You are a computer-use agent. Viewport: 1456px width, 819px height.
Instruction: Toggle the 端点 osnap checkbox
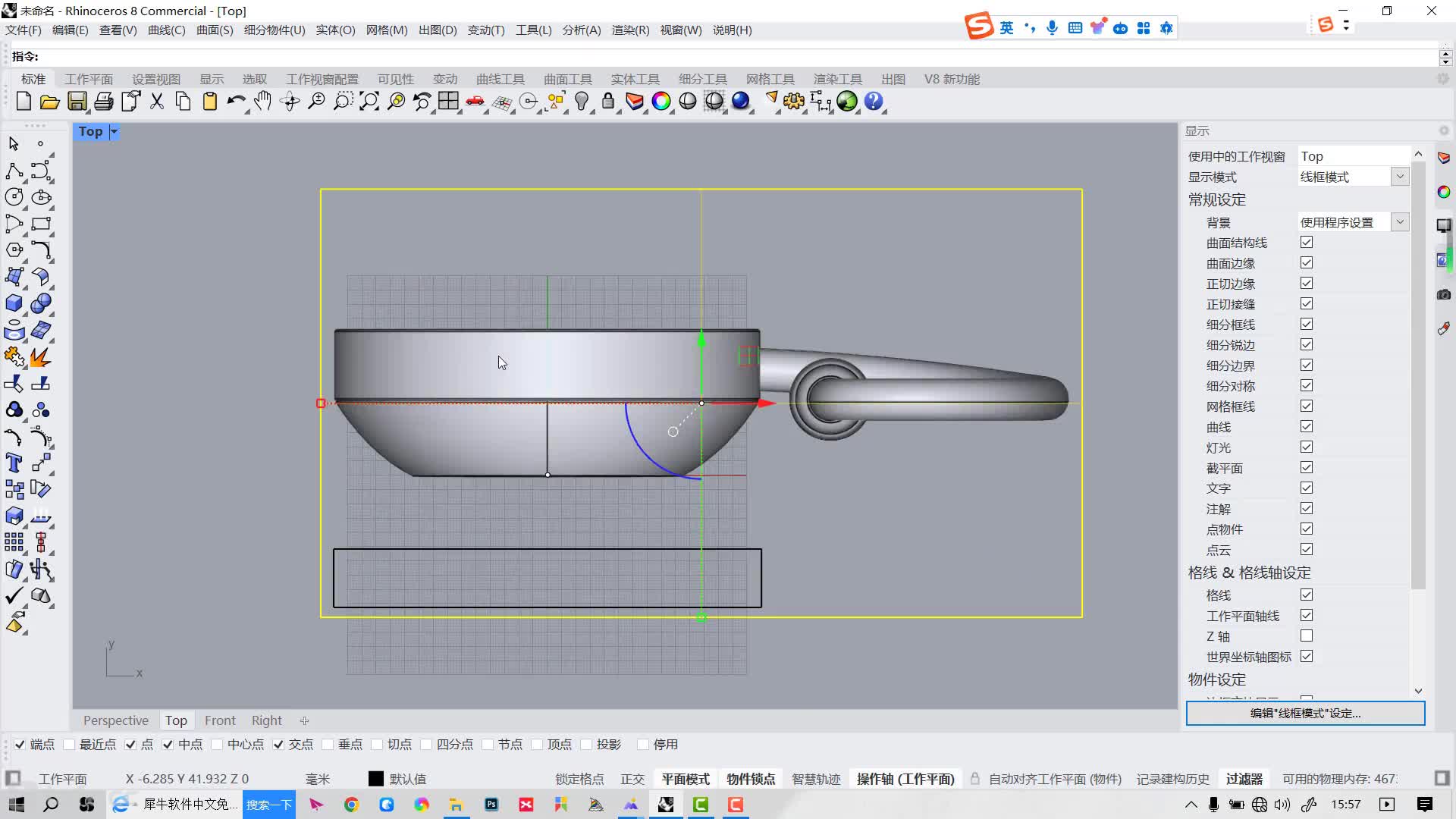pos(20,745)
